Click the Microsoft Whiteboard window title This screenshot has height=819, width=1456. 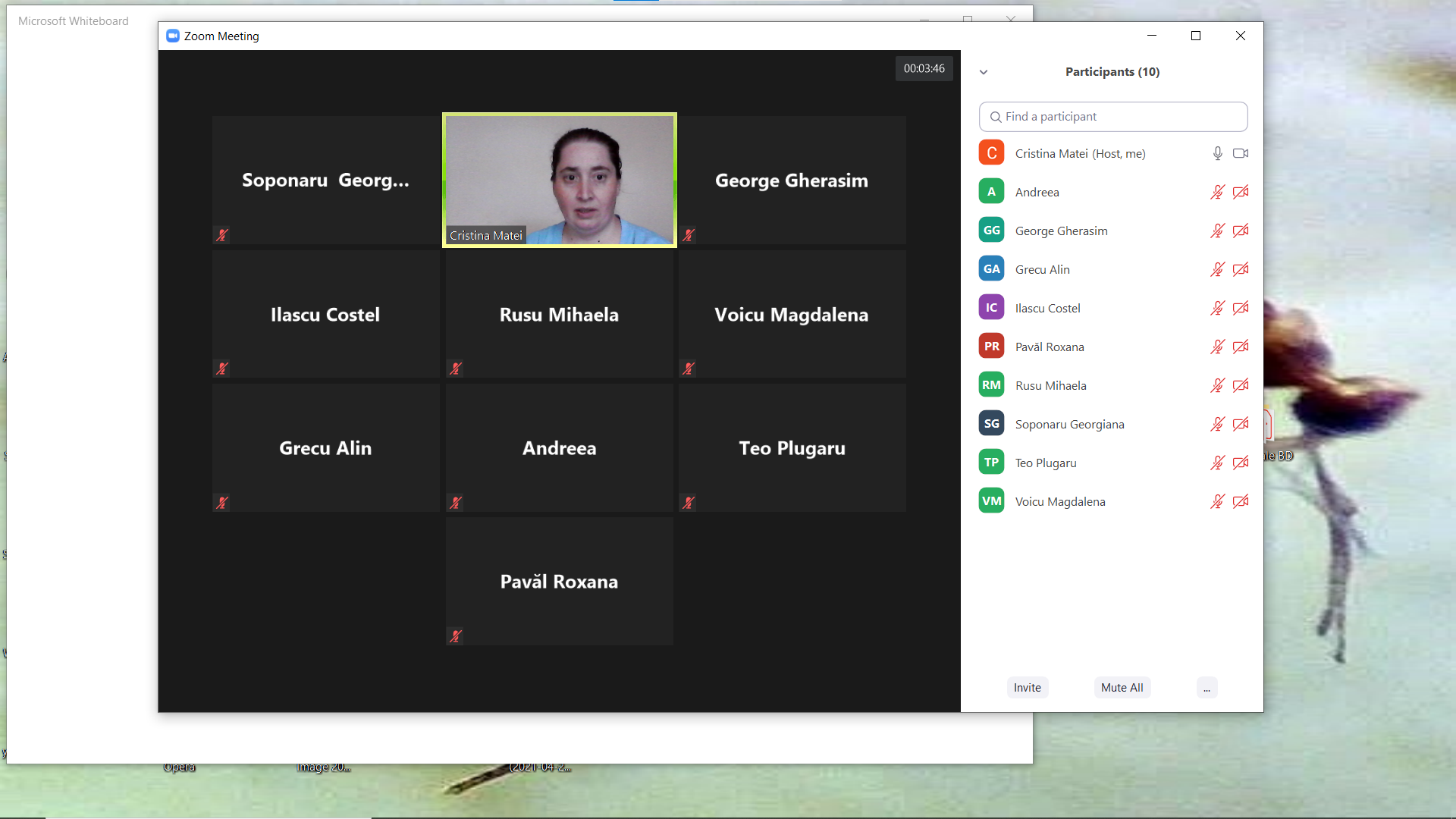pyautogui.click(x=74, y=21)
